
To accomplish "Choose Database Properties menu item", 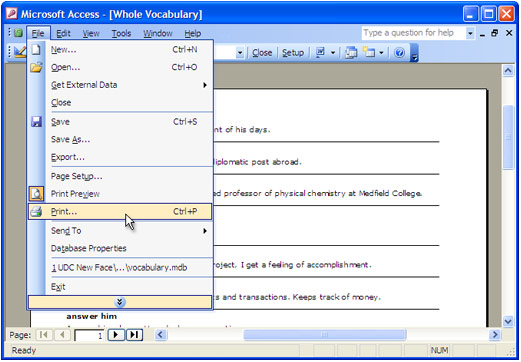I will point(120,248).
